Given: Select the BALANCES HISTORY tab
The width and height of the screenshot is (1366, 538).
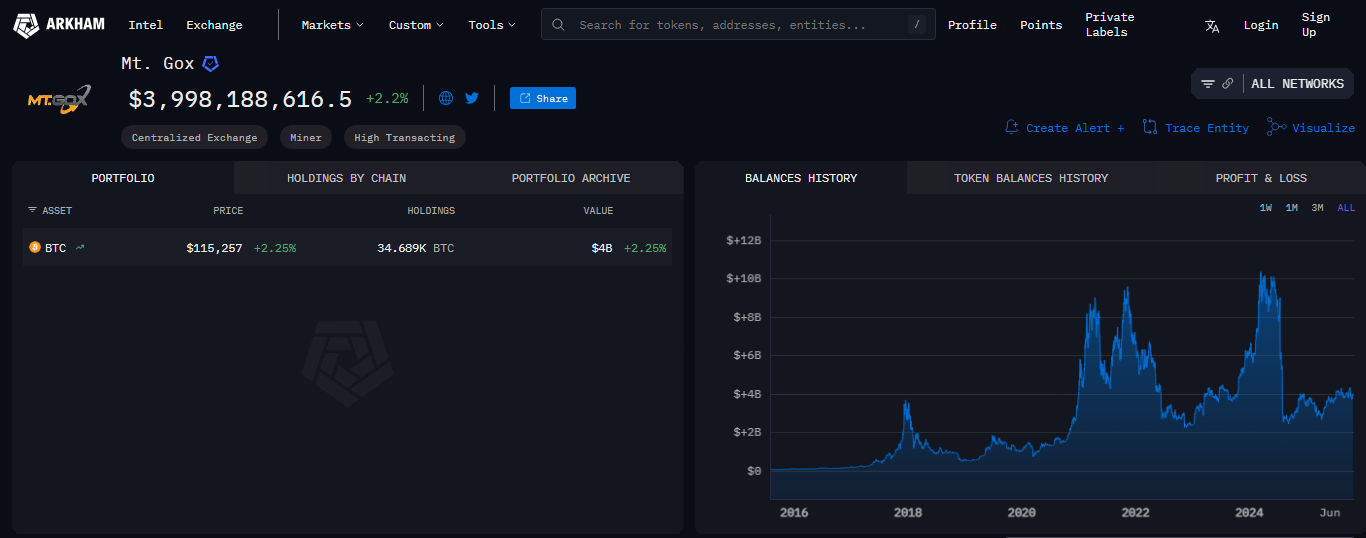Looking at the screenshot, I should pyautogui.click(x=801, y=178).
